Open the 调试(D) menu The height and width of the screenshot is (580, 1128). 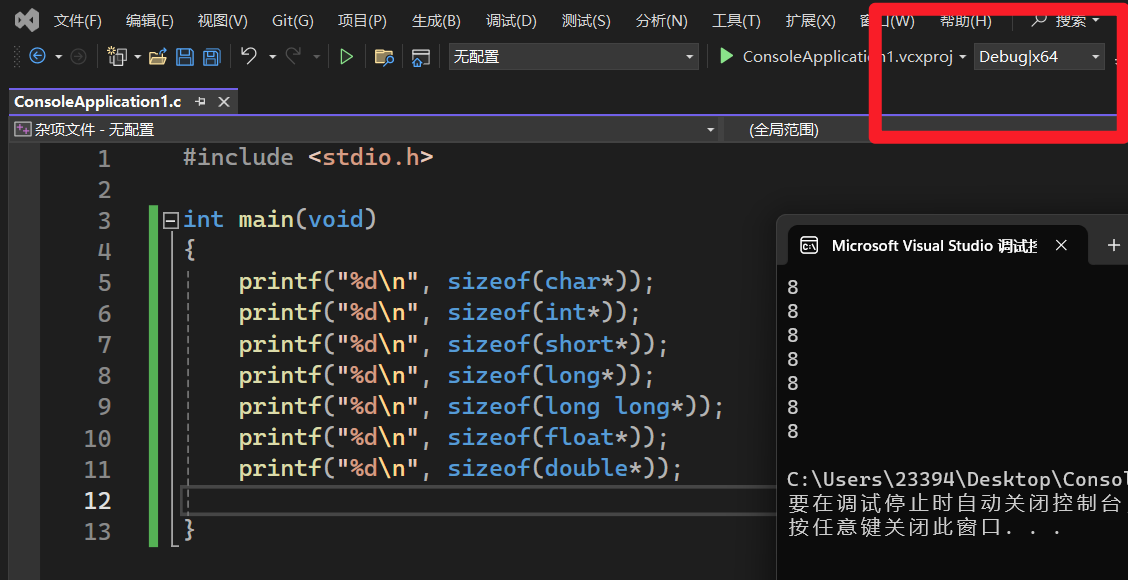point(511,21)
